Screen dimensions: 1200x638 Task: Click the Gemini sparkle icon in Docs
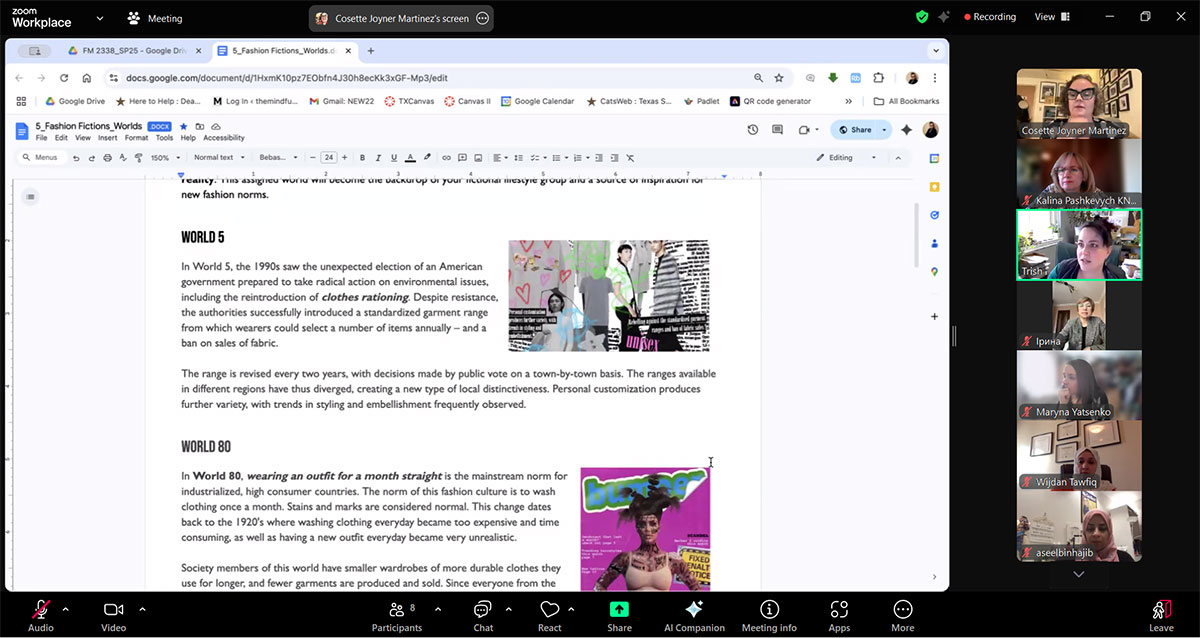coord(906,130)
